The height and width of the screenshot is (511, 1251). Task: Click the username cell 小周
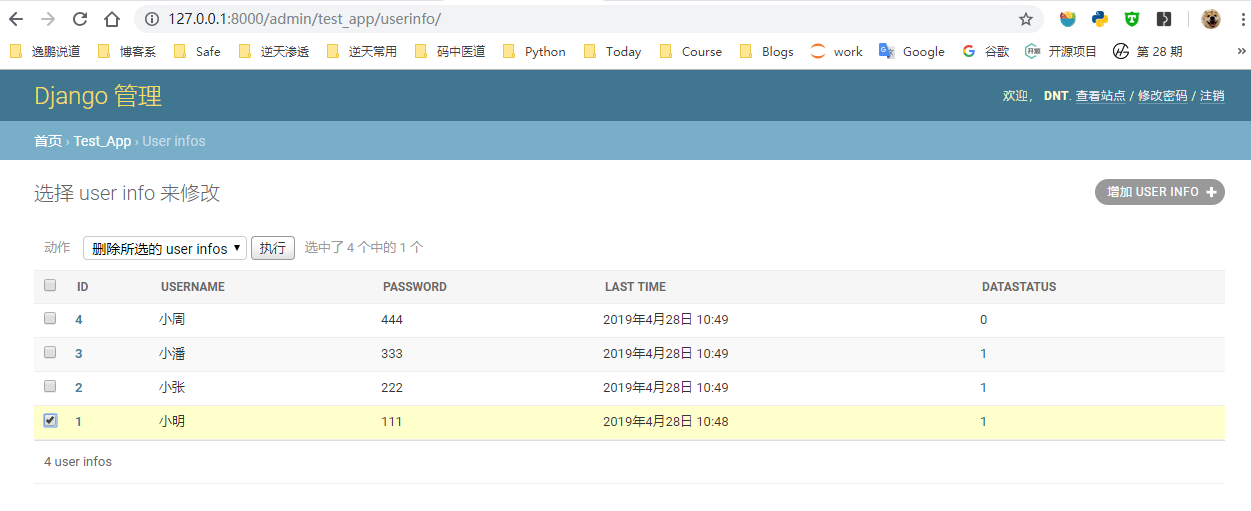click(172, 320)
